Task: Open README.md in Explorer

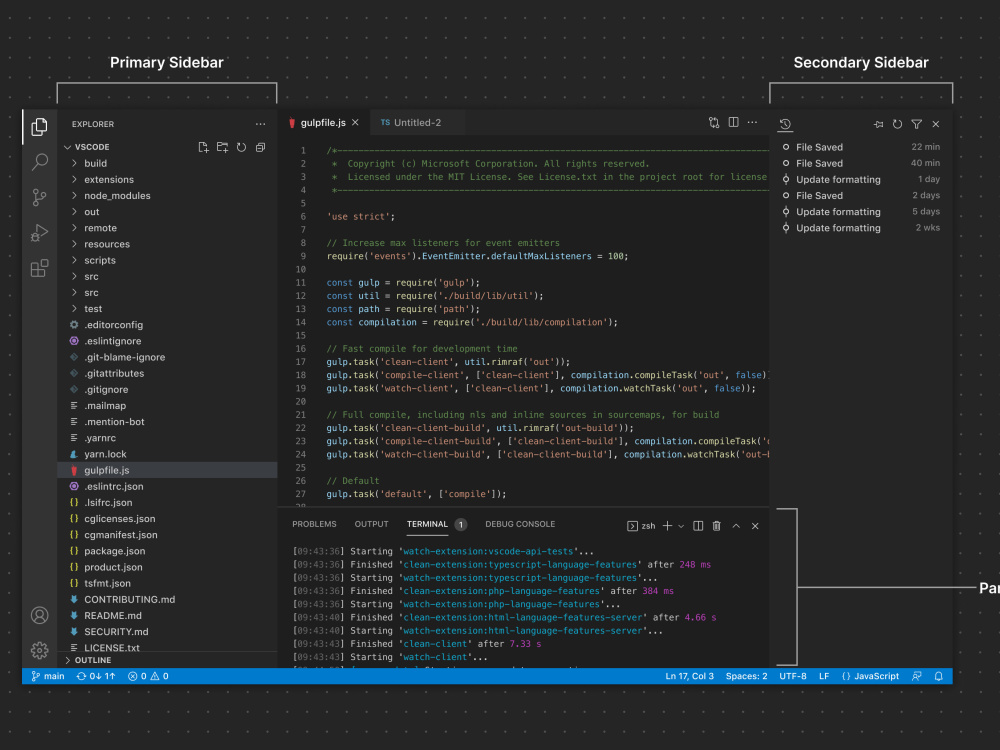Action: tap(167, 615)
